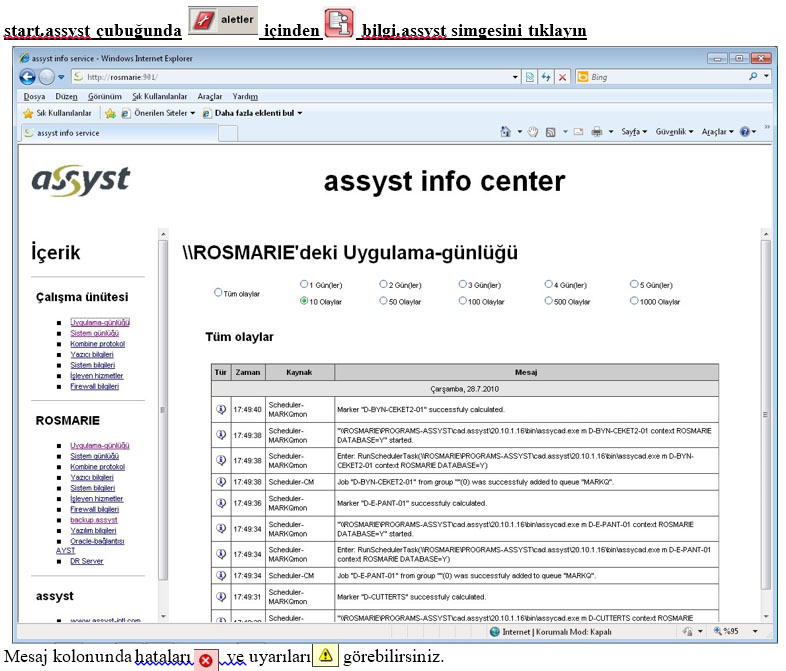Open the Düzen menu
The image size is (786, 671).
66,96
